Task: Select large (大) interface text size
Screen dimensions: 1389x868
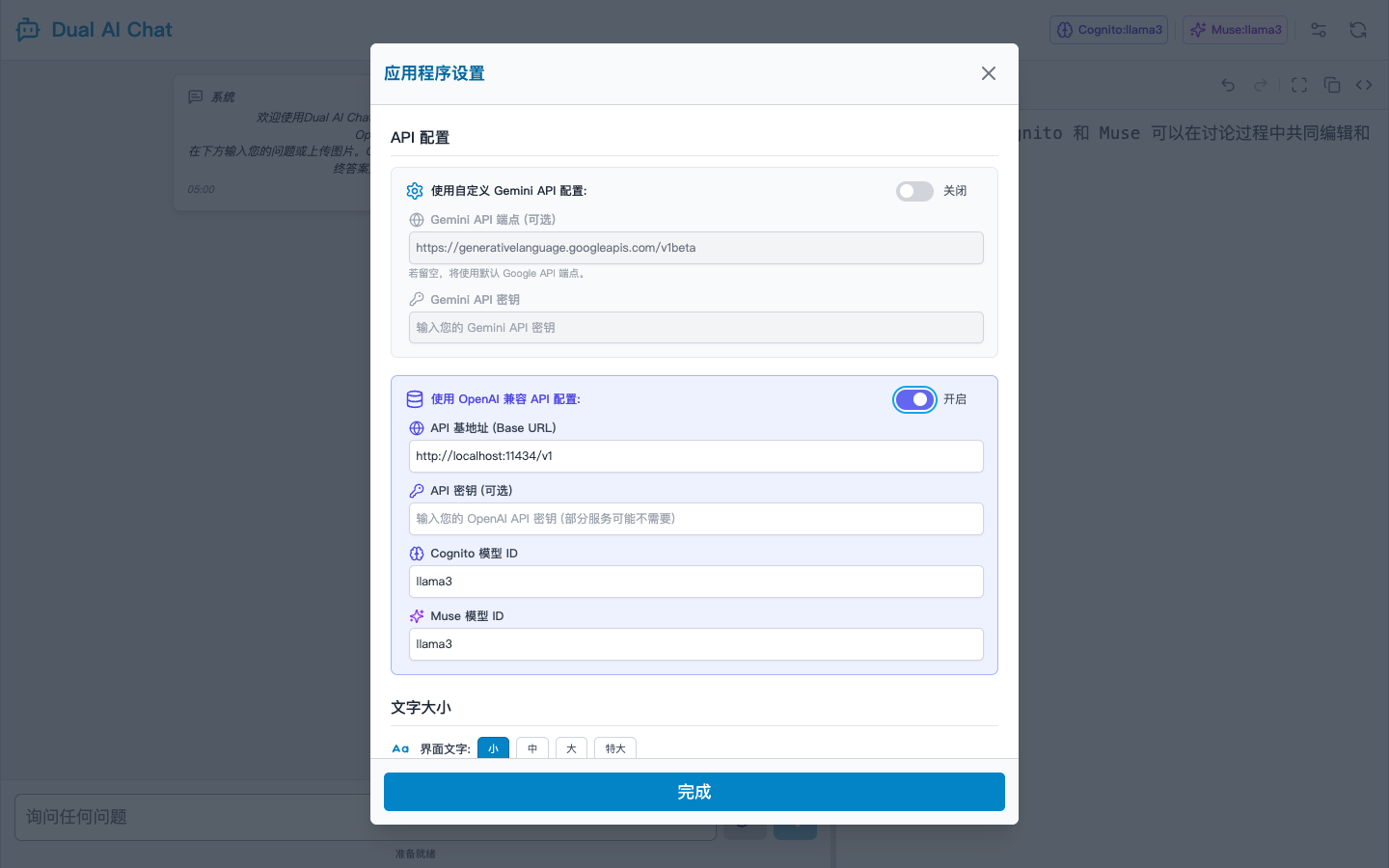Action: pos(571,748)
